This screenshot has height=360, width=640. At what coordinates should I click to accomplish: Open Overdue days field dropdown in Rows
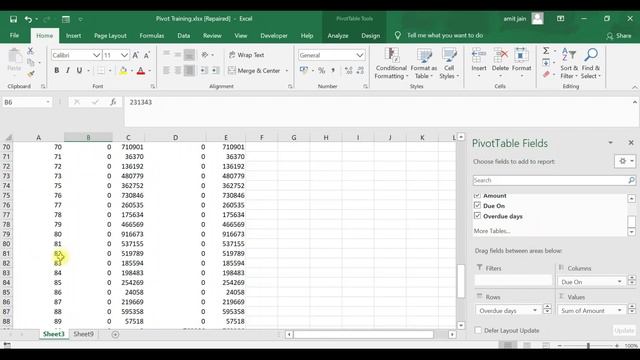pos(535,310)
